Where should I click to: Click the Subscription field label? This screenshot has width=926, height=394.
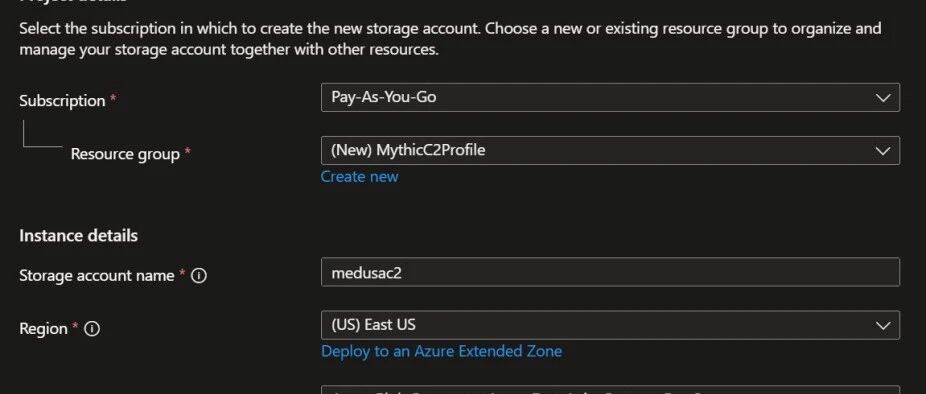click(62, 101)
